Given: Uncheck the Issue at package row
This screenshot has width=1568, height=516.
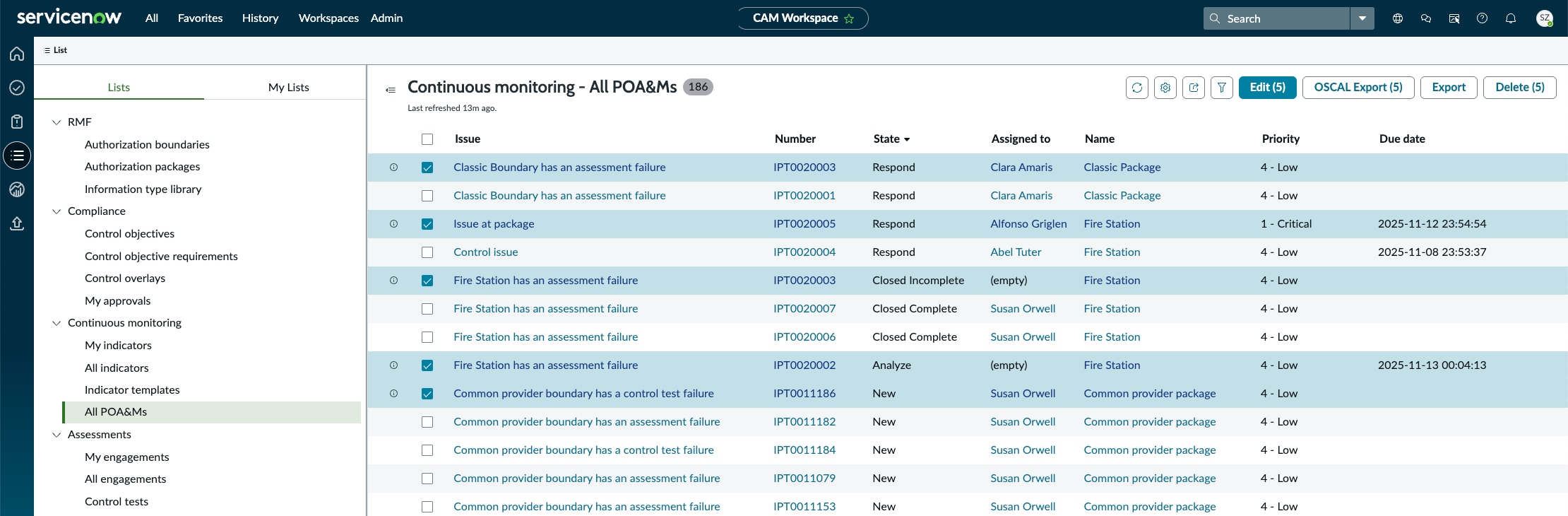Looking at the screenshot, I should (x=427, y=224).
